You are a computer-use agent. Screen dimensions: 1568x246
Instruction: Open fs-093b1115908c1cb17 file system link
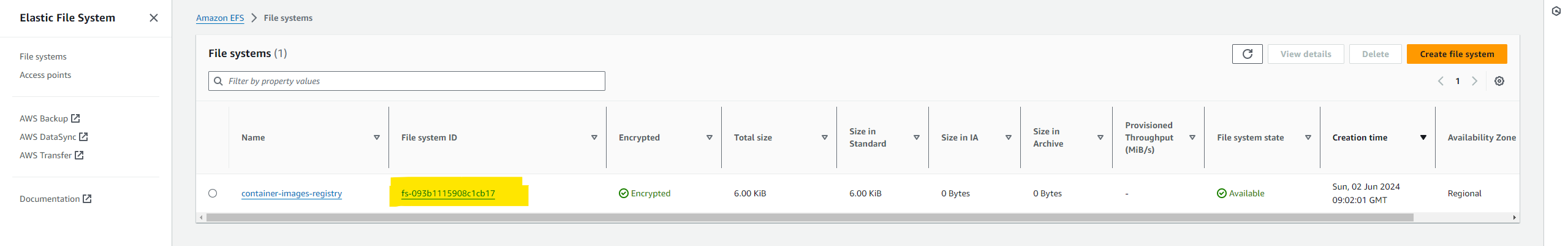pos(448,193)
